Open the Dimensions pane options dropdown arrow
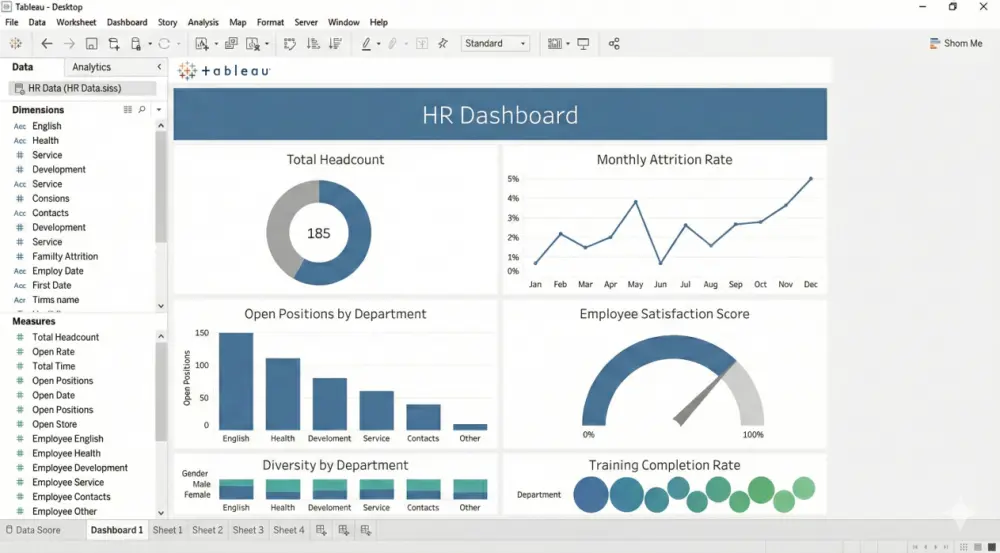This screenshot has width=1000, height=553. coord(159,110)
